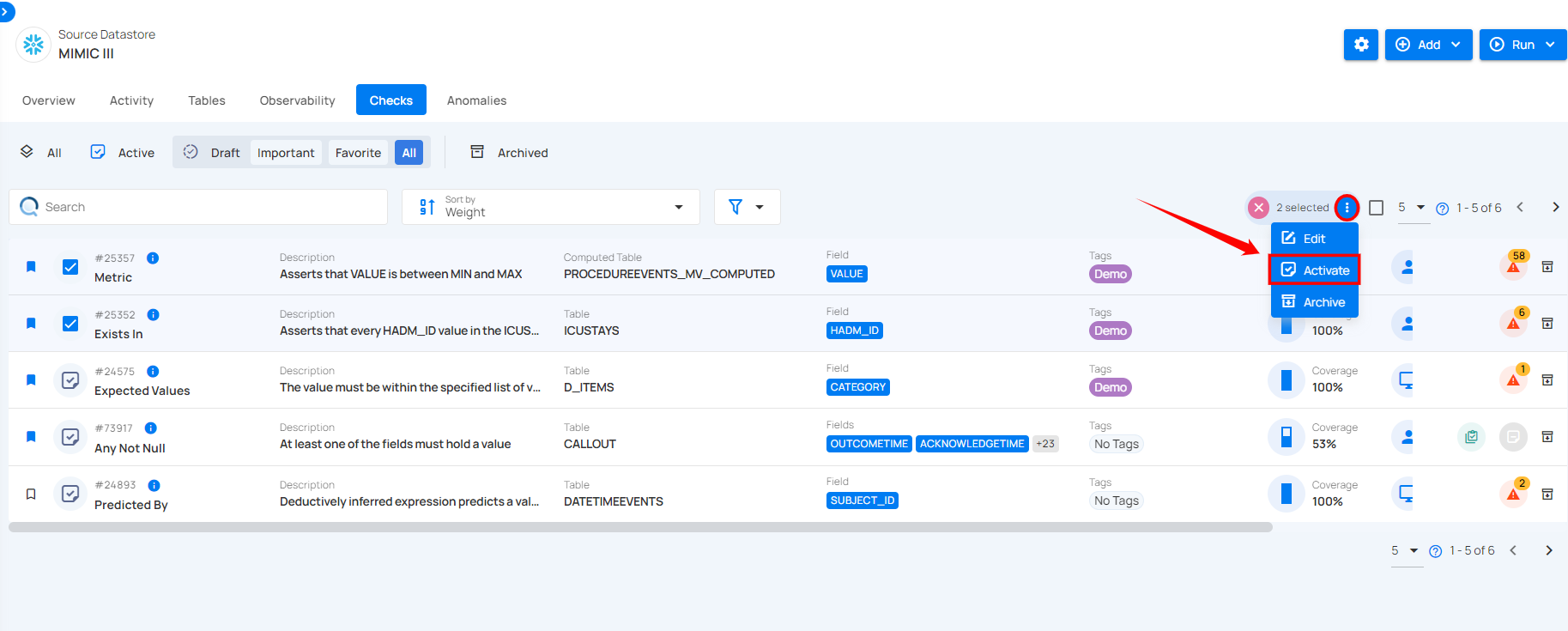Show only Favorite checks
The height and width of the screenshot is (631, 1568).
358,153
